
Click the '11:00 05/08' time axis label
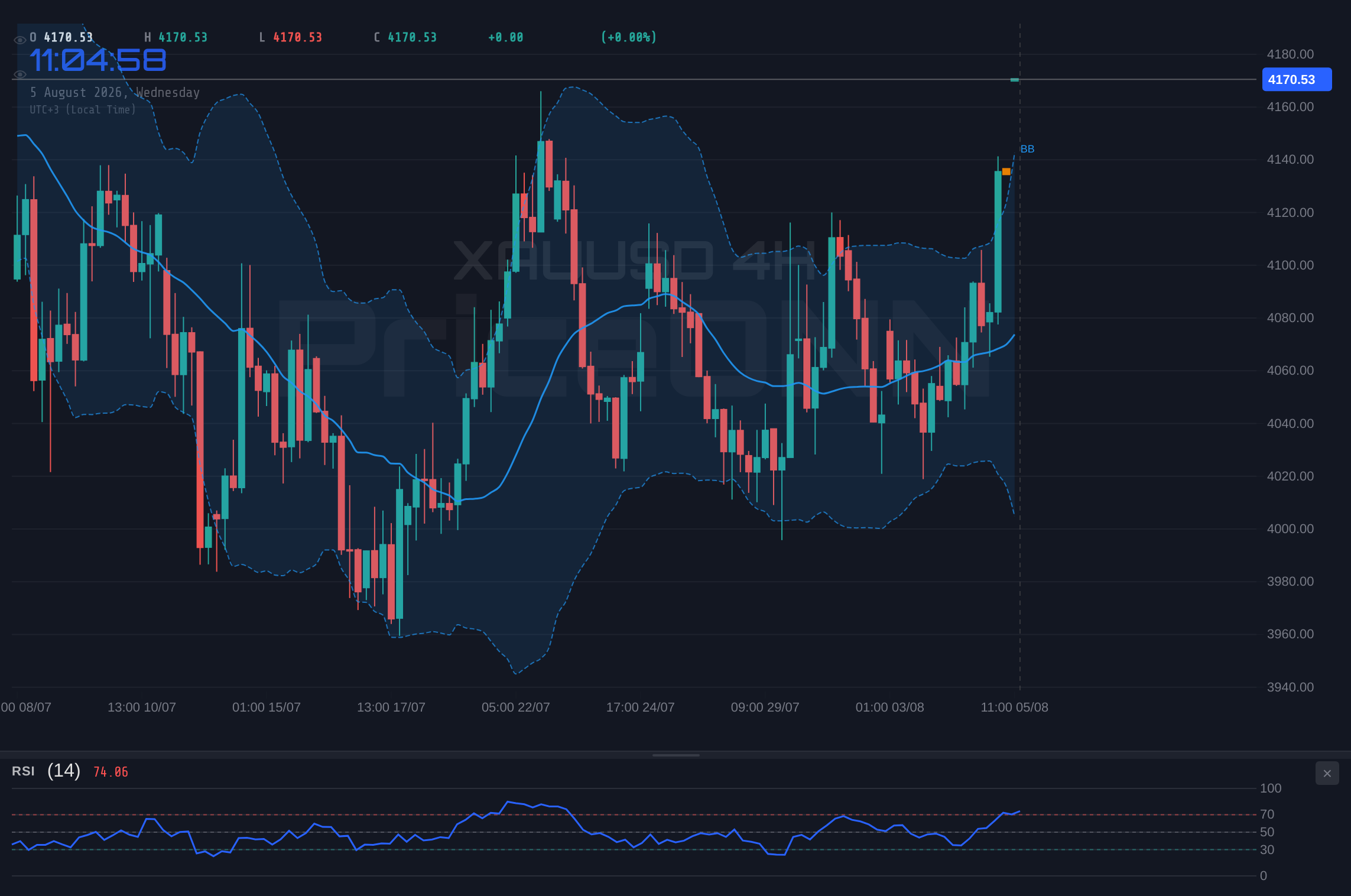point(1015,707)
